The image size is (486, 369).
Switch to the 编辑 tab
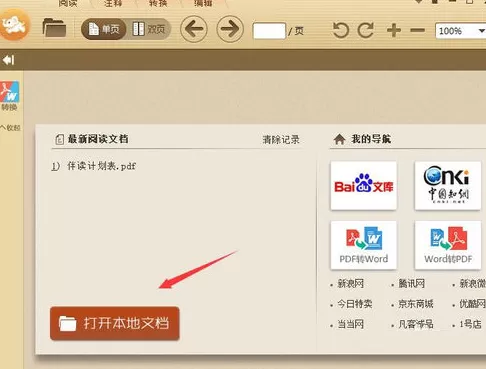click(x=203, y=3)
